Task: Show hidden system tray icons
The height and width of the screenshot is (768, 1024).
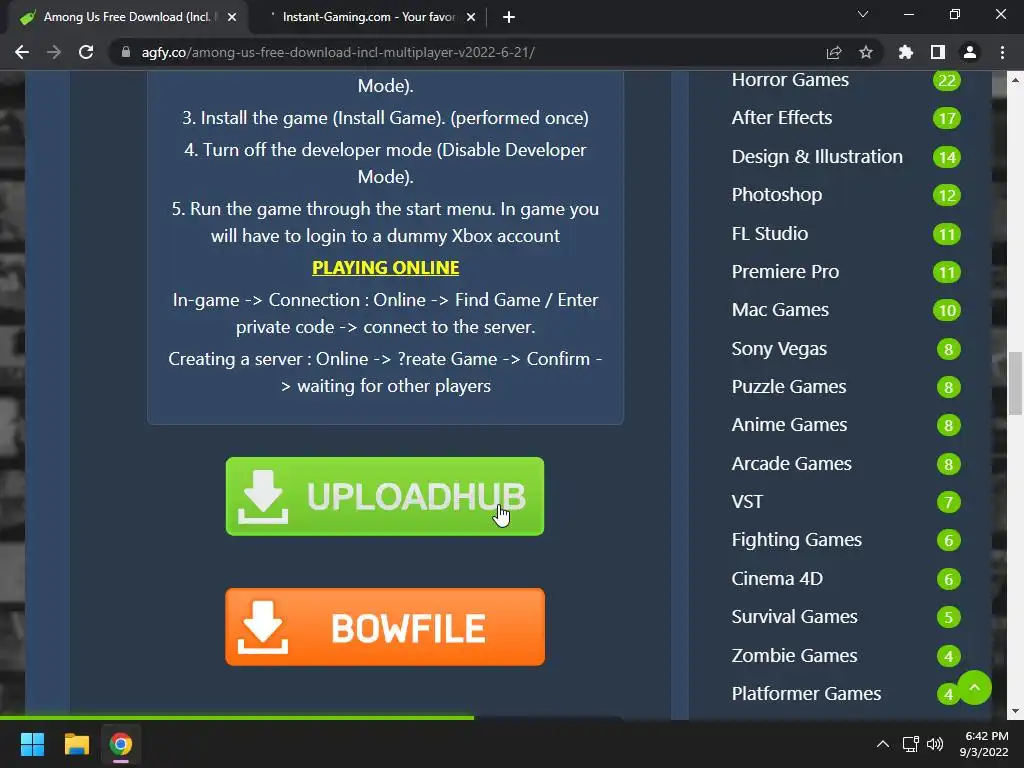Action: [882, 744]
